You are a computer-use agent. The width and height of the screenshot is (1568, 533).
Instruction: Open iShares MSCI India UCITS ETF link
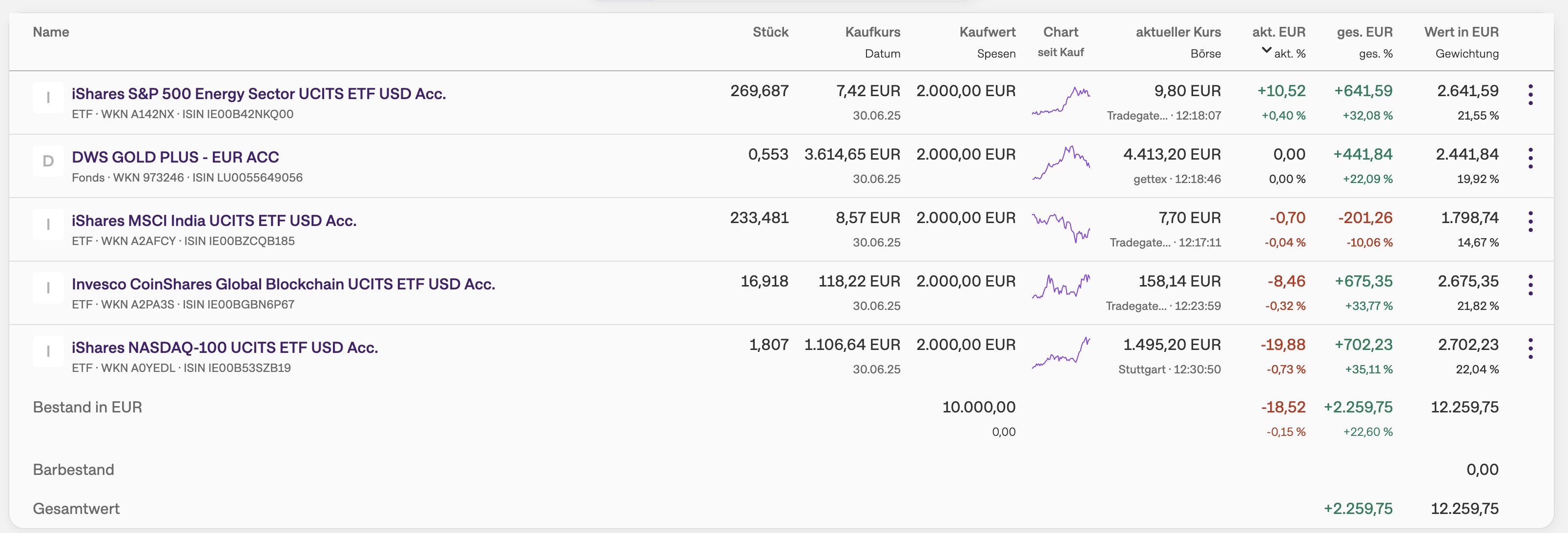(214, 220)
